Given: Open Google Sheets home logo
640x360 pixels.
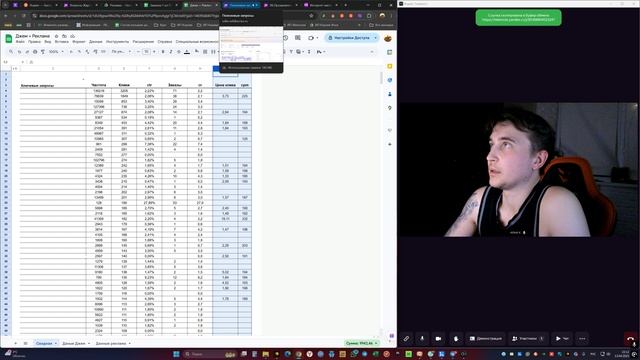Looking at the screenshot, I should pos(9,38).
